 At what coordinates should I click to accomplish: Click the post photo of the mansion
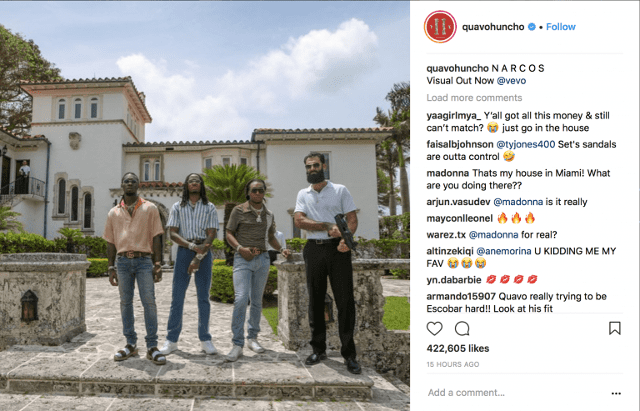(x=205, y=206)
